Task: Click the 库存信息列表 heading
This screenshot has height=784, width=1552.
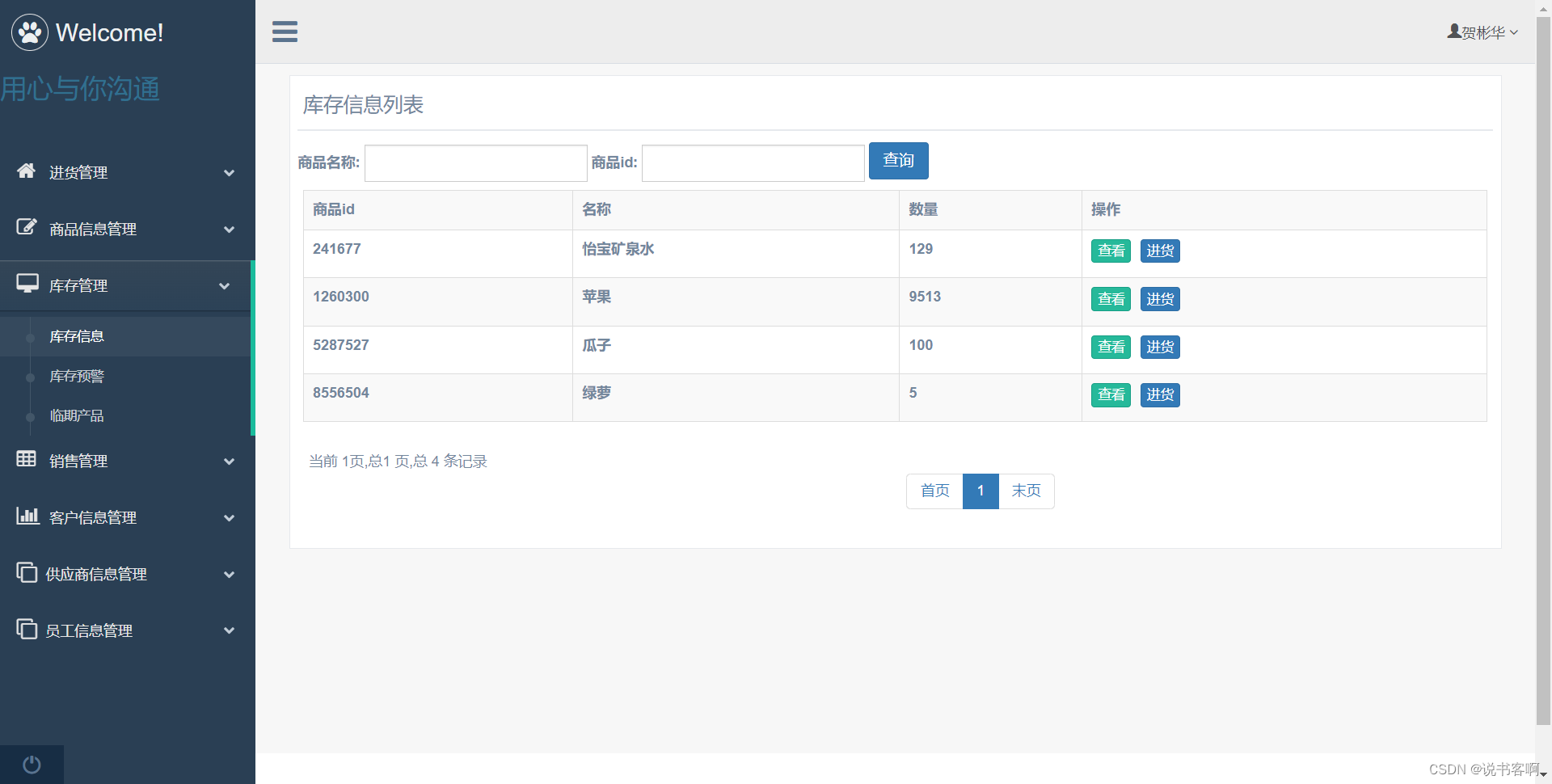Action: coord(363,105)
